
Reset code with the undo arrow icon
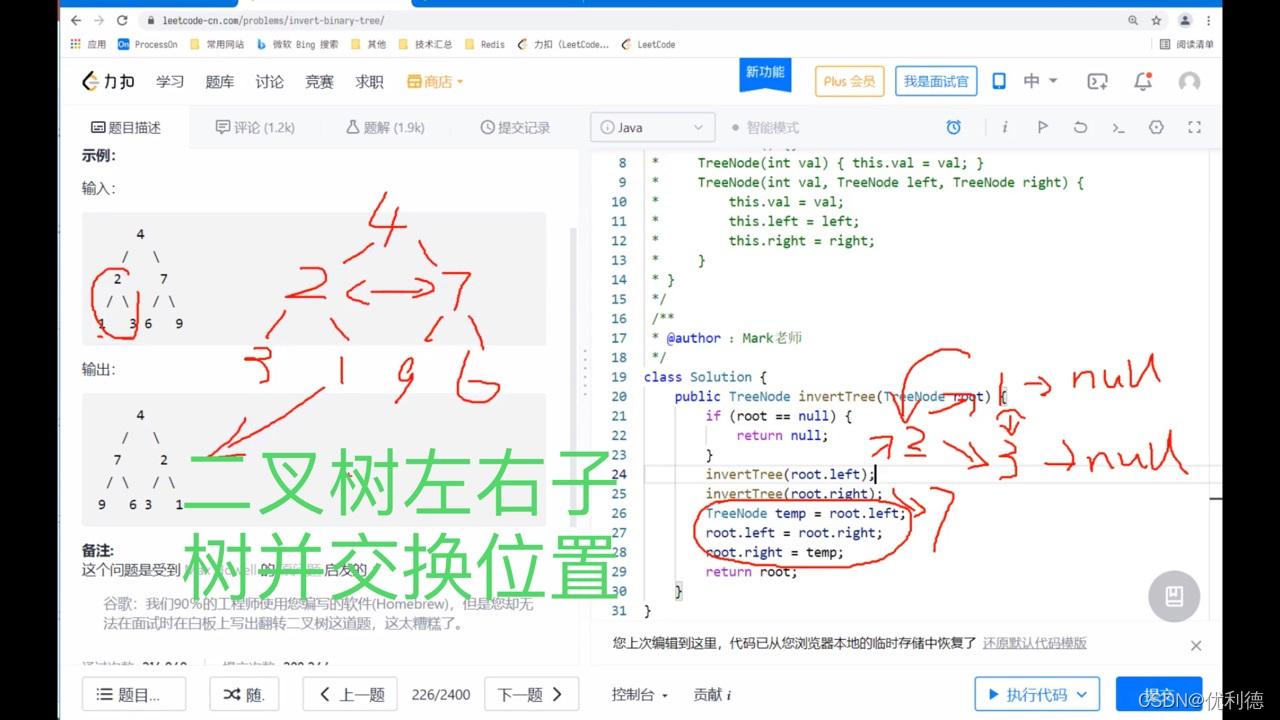coord(1080,127)
